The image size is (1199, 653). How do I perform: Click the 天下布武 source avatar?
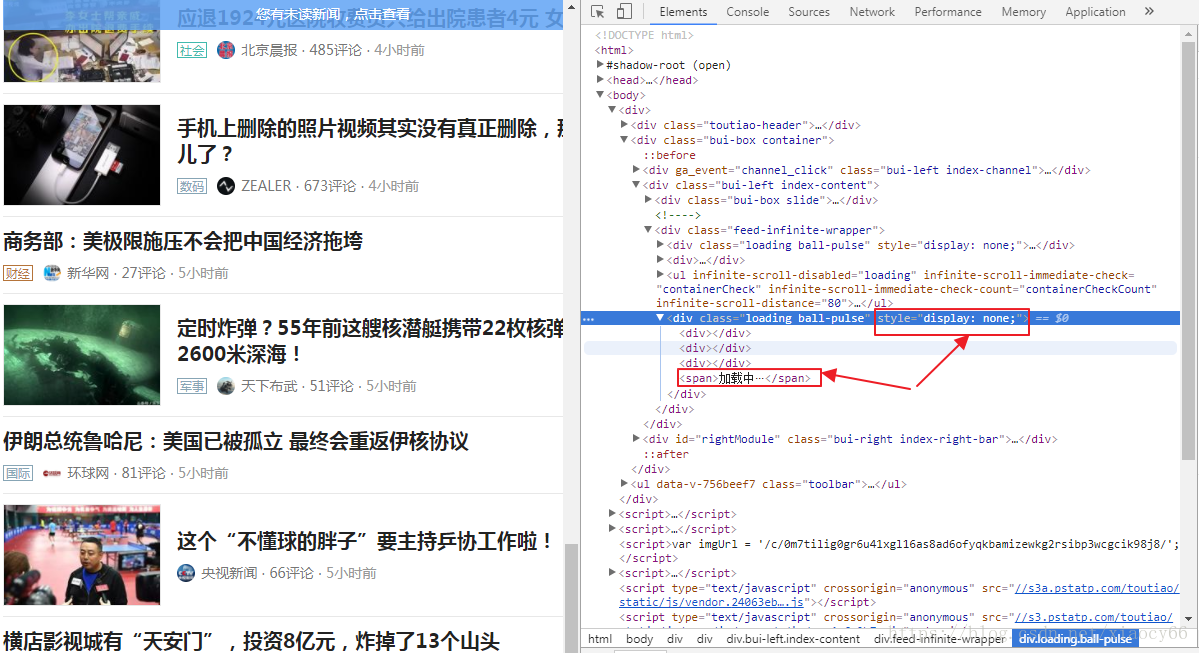[226, 386]
